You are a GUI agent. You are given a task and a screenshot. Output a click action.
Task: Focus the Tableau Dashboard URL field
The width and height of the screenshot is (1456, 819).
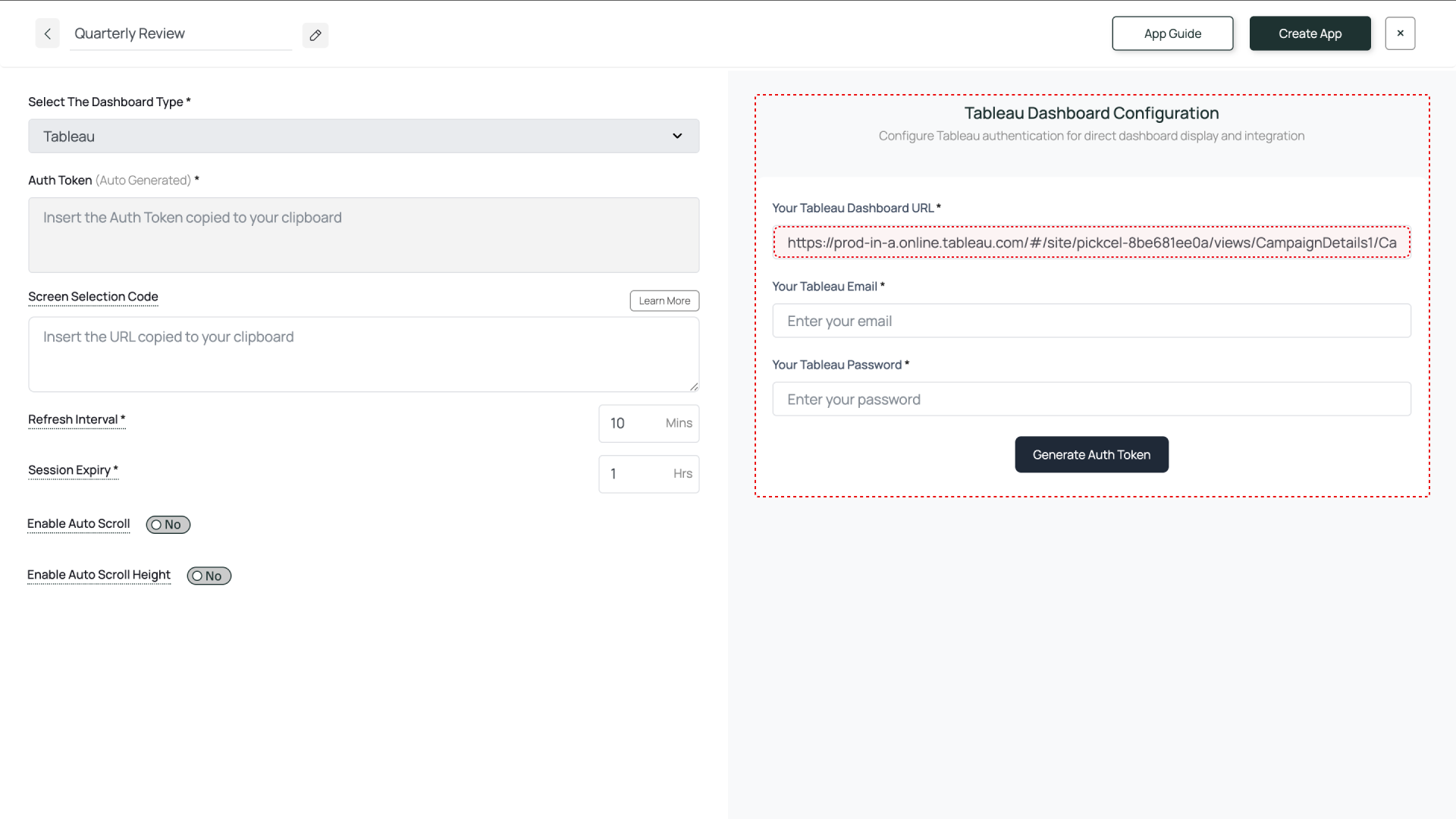click(1091, 243)
